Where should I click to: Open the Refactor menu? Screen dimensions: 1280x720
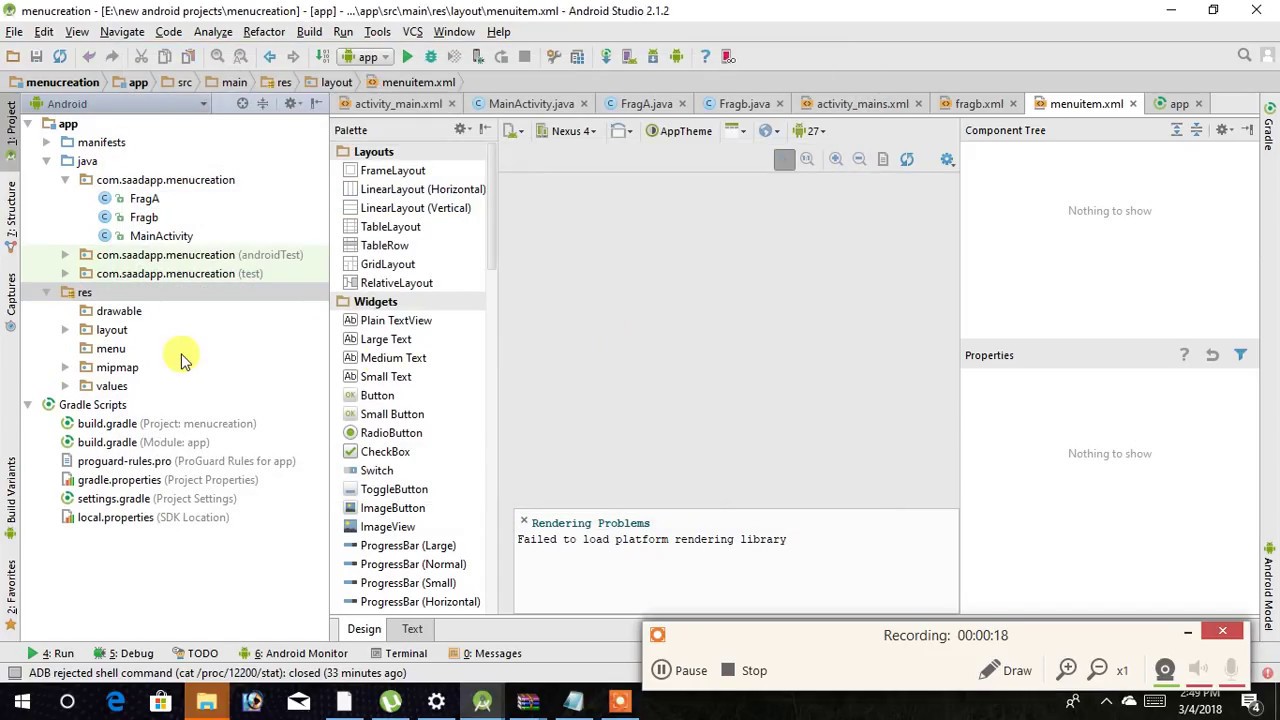click(x=264, y=32)
